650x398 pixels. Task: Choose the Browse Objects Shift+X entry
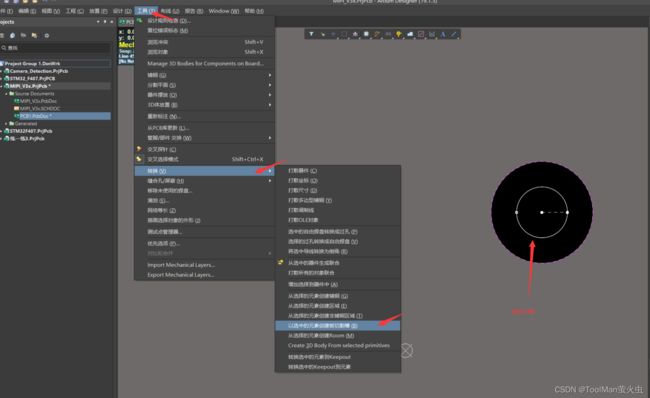click(x=205, y=52)
